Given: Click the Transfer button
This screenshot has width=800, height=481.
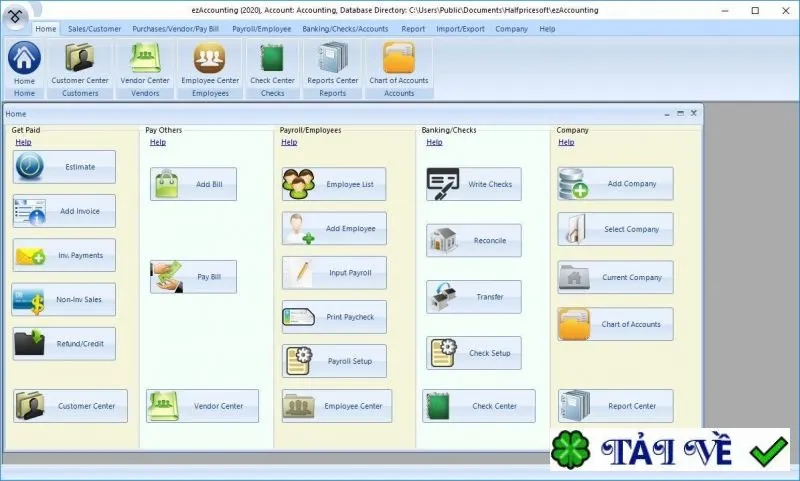Looking at the screenshot, I should pos(474,297).
